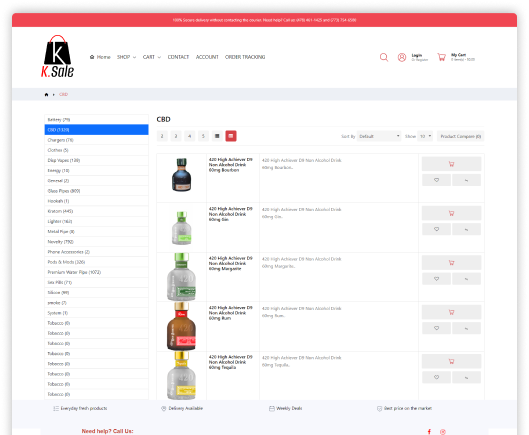Expand the CART menu
This screenshot has width=529, height=435.
click(152, 57)
